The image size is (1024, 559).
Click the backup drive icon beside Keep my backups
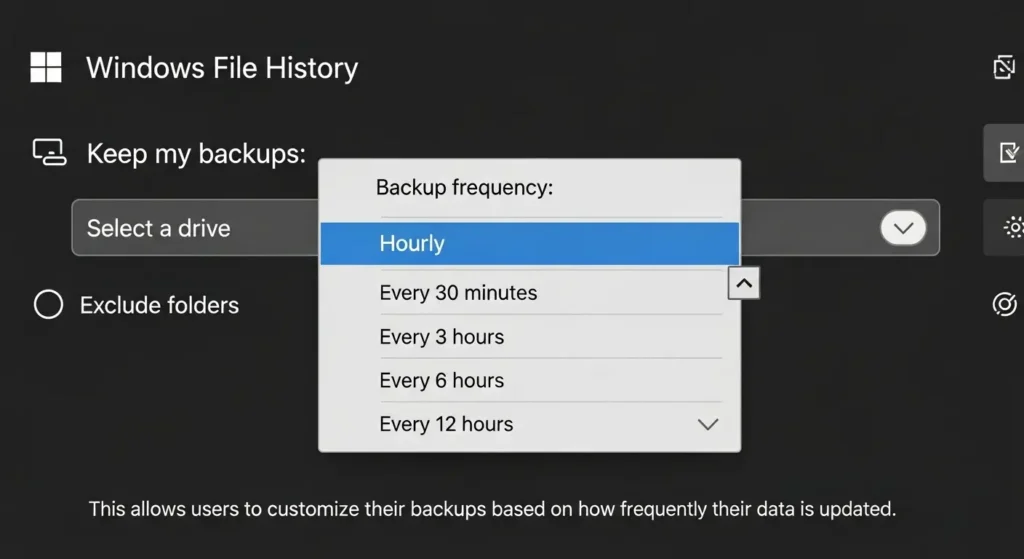50,153
